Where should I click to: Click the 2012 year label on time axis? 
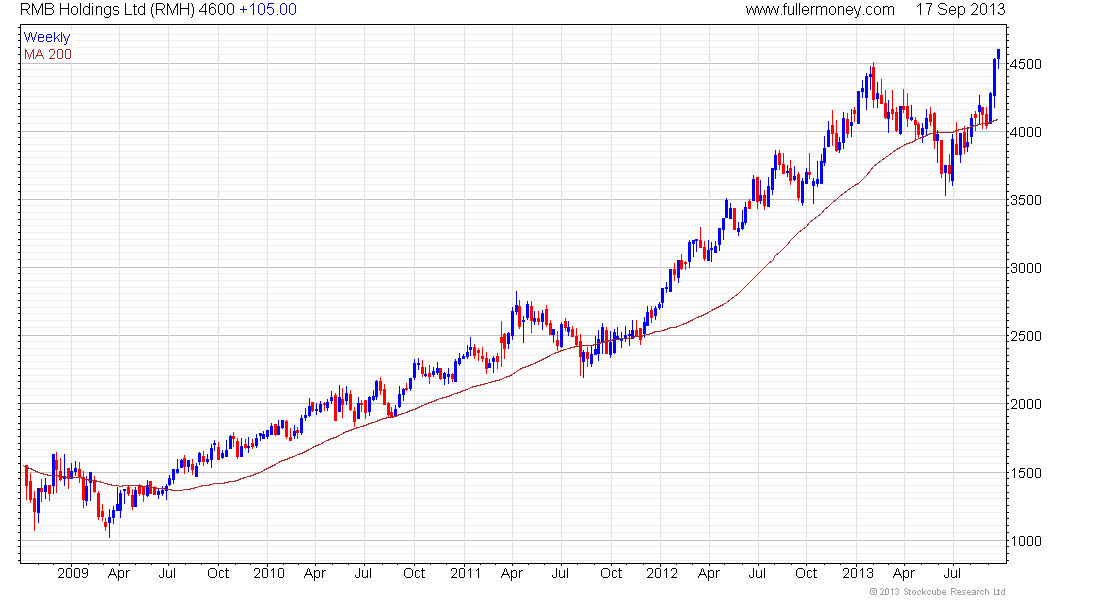pyautogui.click(x=662, y=573)
